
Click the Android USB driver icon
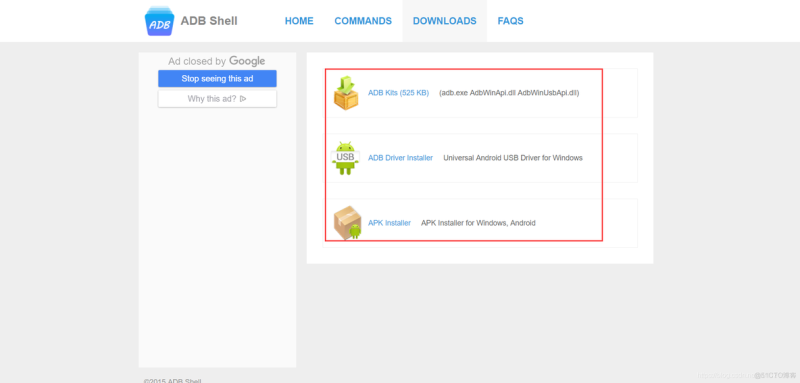pos(345,158)
